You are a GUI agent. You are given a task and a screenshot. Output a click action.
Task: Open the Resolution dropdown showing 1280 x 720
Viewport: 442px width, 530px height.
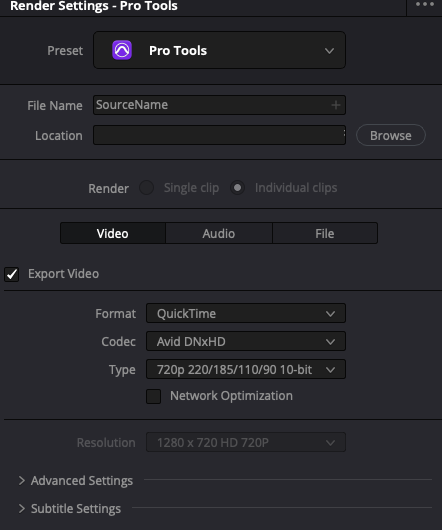pos(246,442)
